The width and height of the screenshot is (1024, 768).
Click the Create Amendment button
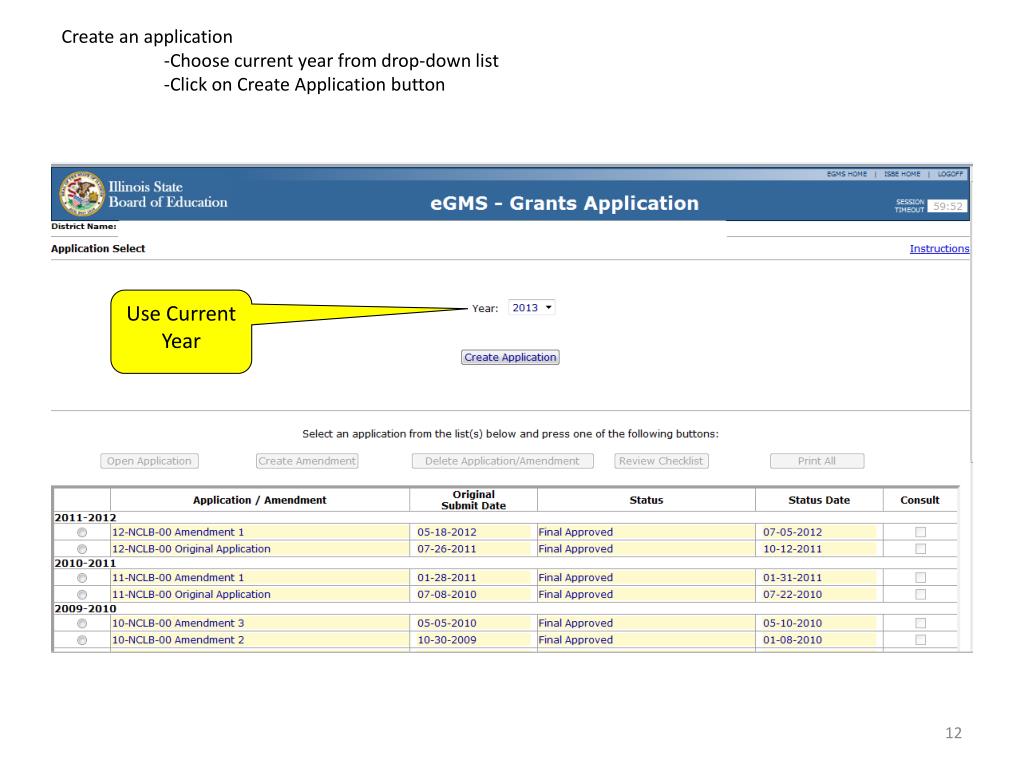(x=307, y=461)
